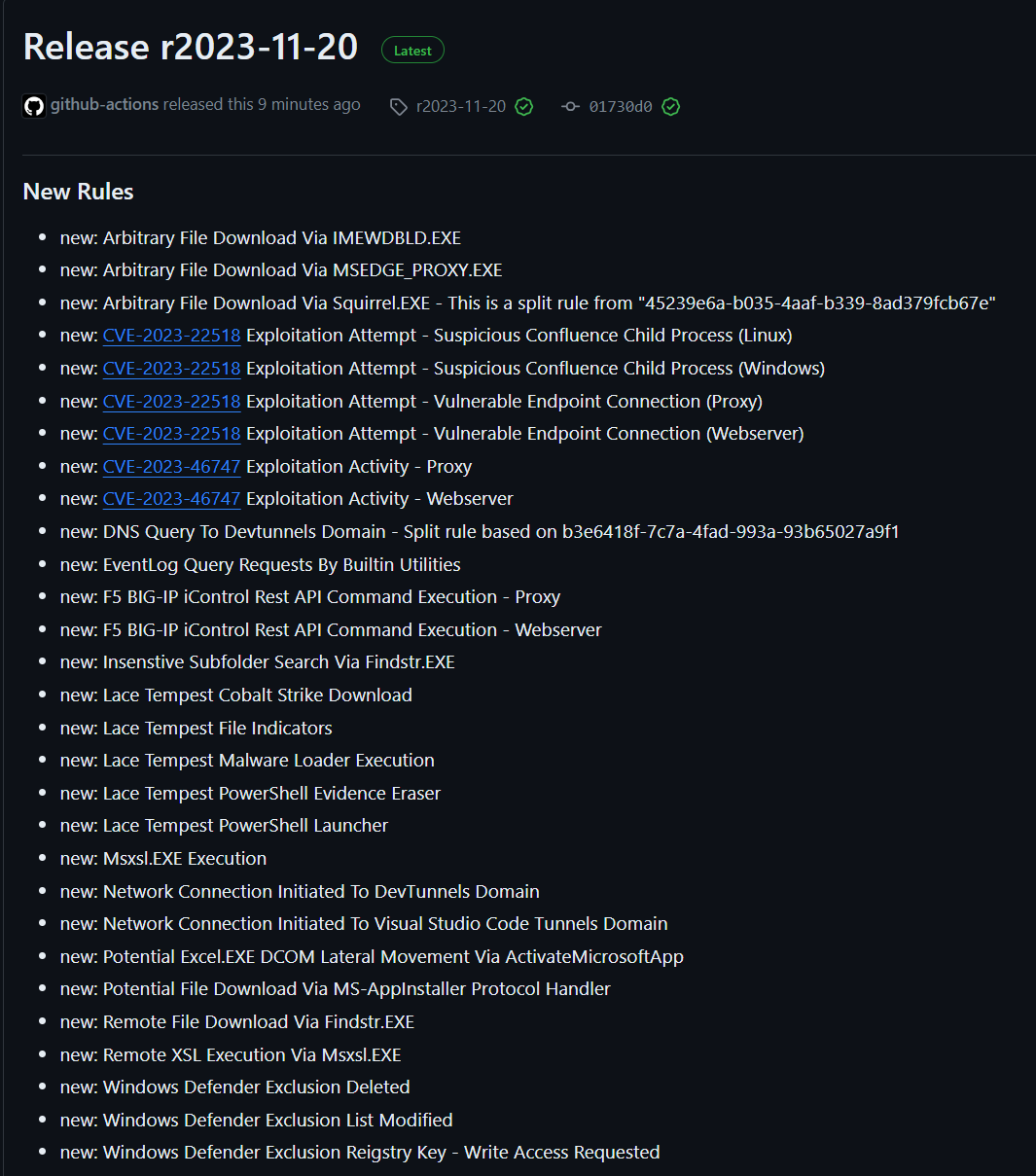Open CVE-2023-22518 link in Vulnerable Endpoint Connection (Webserver) rule

[171, 434]
